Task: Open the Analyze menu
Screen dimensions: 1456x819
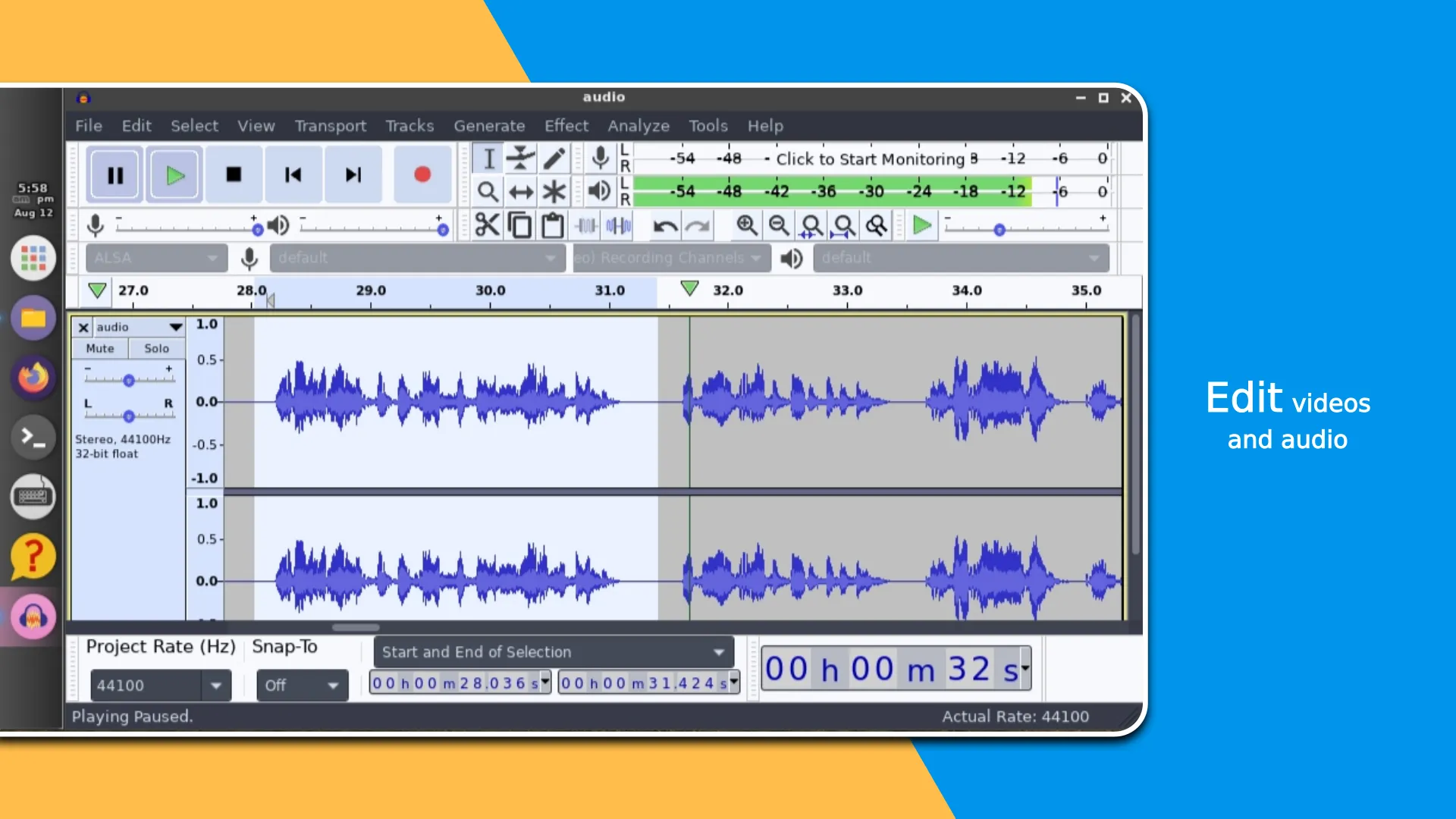Action: (638, 125)
